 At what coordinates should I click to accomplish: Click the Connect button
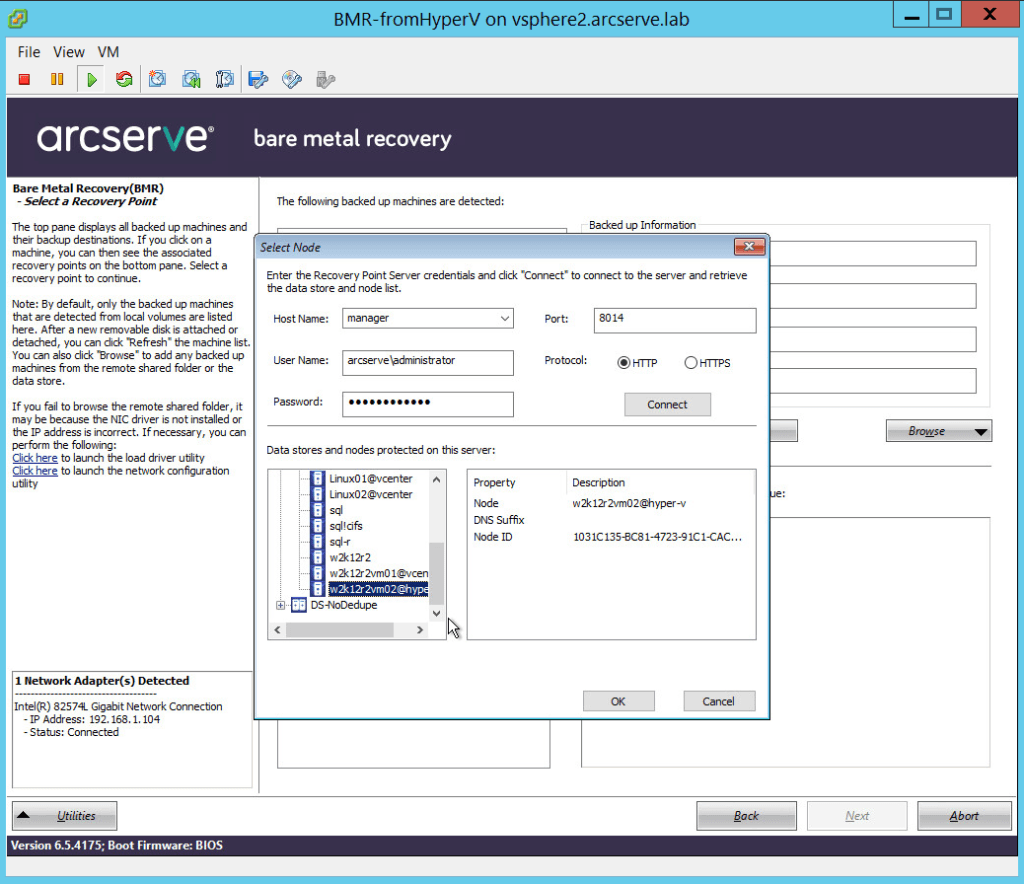(x=667, y=405)
